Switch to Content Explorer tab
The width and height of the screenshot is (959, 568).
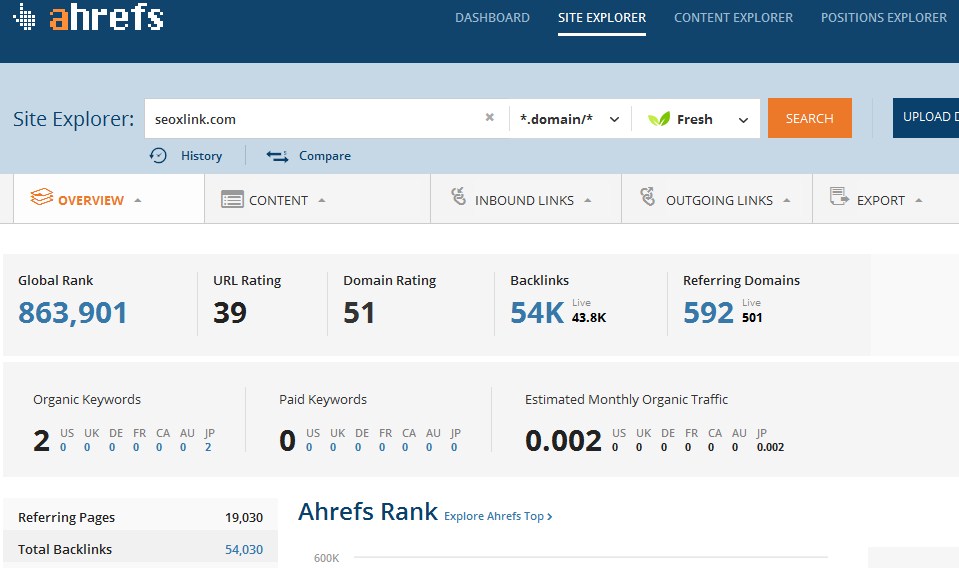pos(733,18)
